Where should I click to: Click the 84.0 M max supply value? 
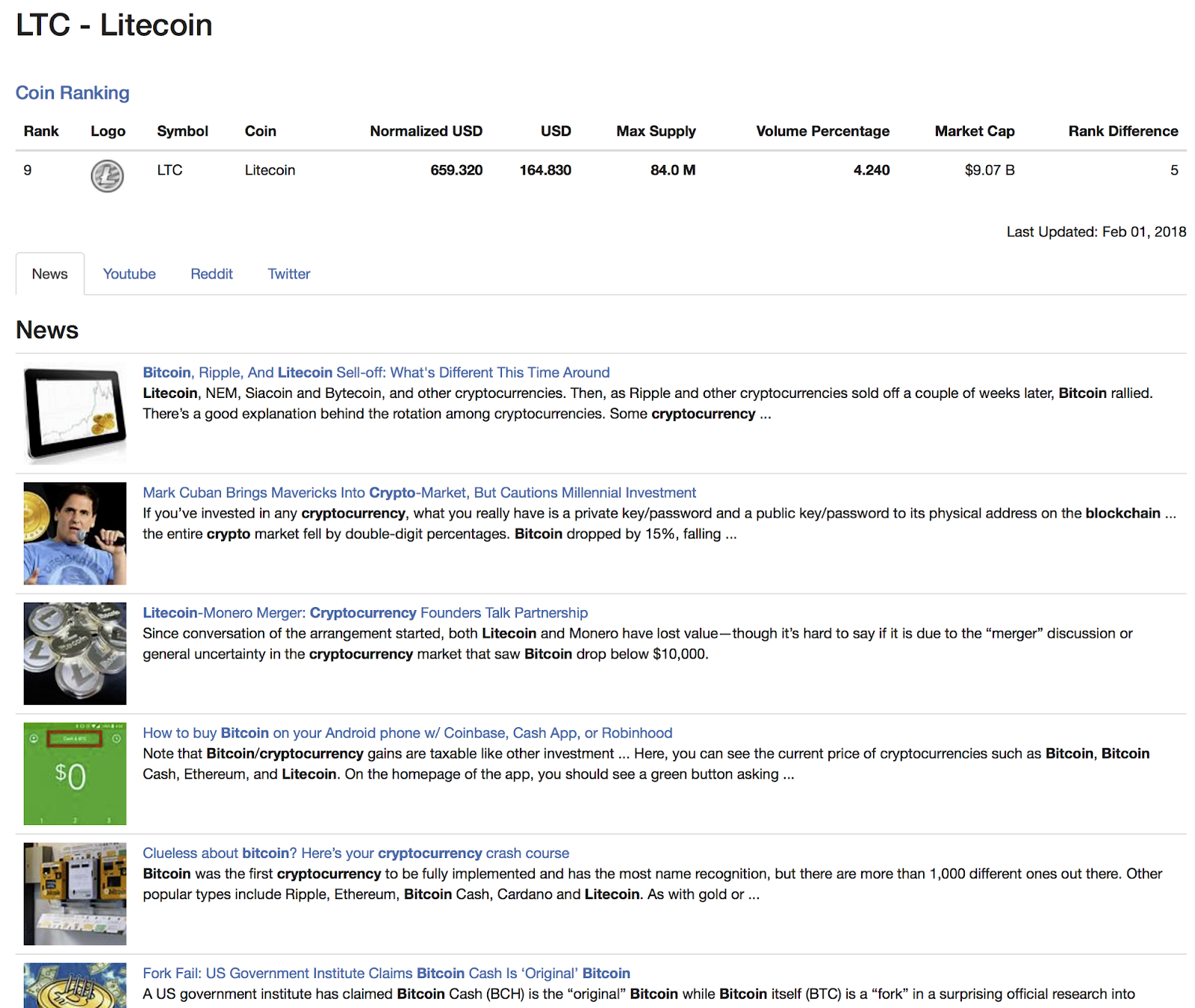[673, 170]
